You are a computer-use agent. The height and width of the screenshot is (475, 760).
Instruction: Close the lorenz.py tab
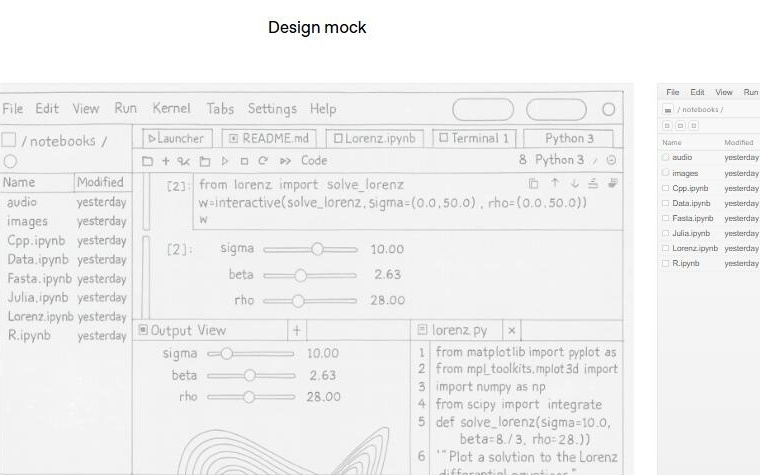(512, 330)
